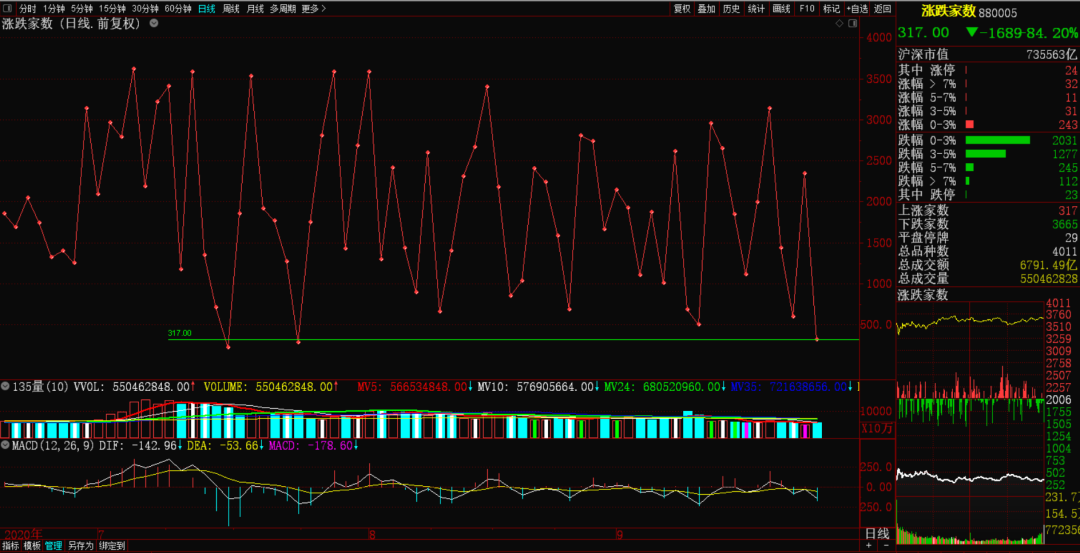The height and width of the screenshot is (553, 1080).
Task: Select the 管理 tab at bottom
Action: click(x=53, y=545)
